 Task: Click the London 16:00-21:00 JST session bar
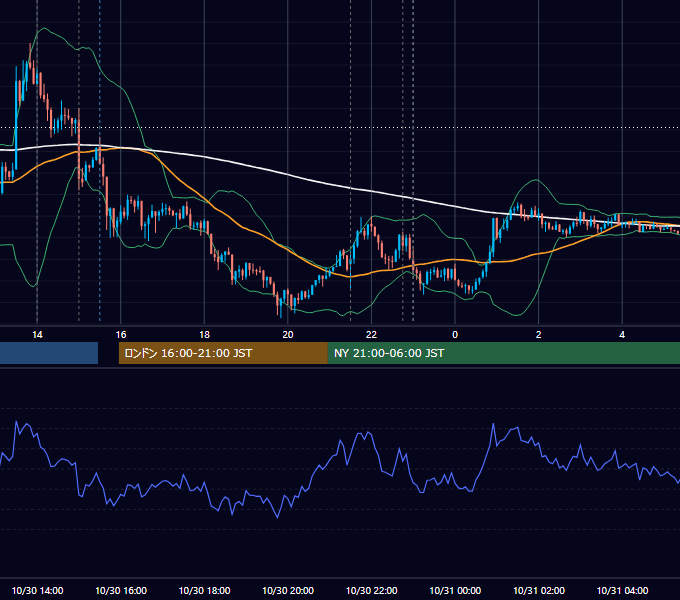pos(223,353)
